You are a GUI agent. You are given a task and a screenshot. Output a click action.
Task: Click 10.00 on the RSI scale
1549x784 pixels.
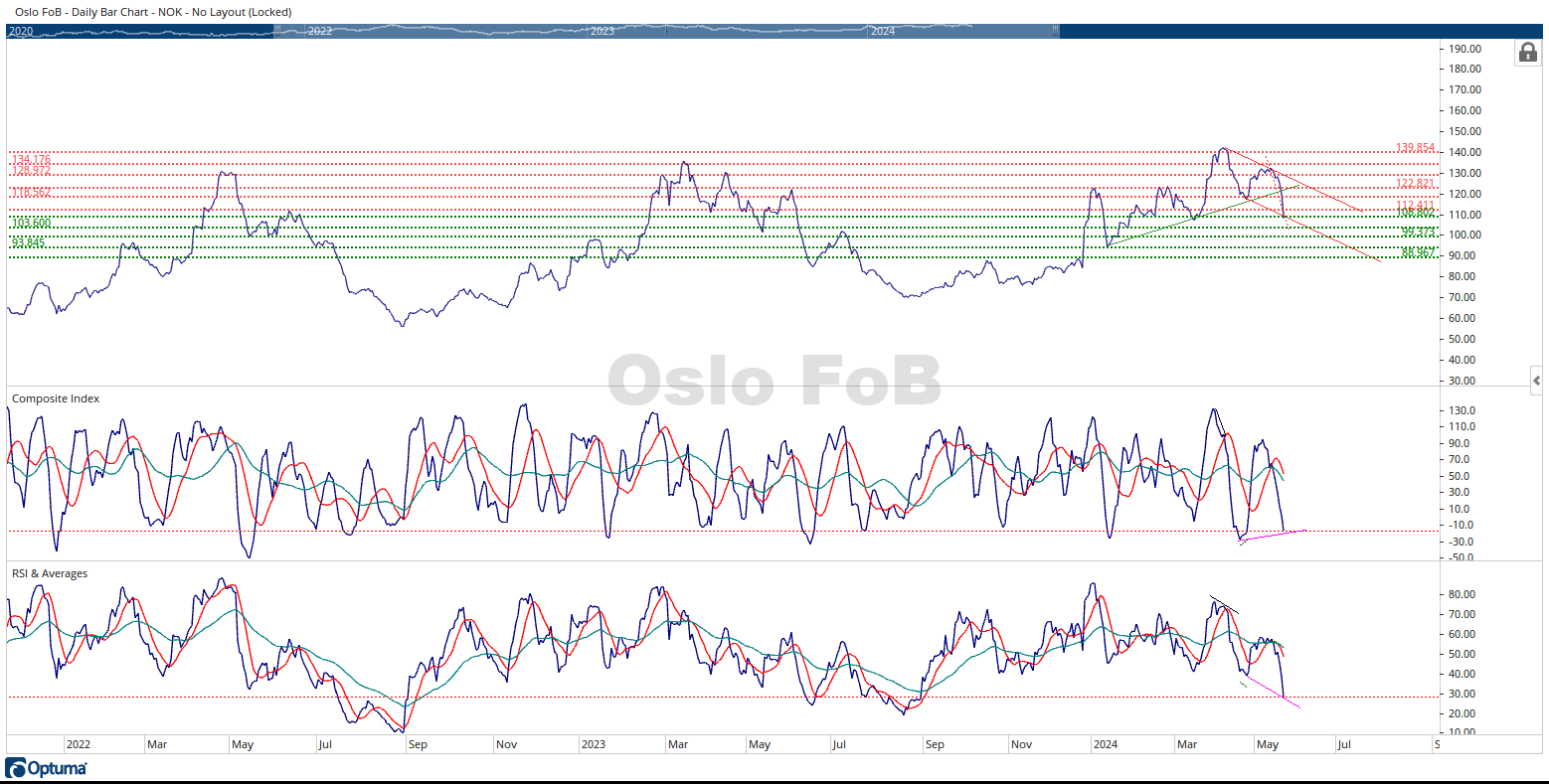(x=1463, y=733)
